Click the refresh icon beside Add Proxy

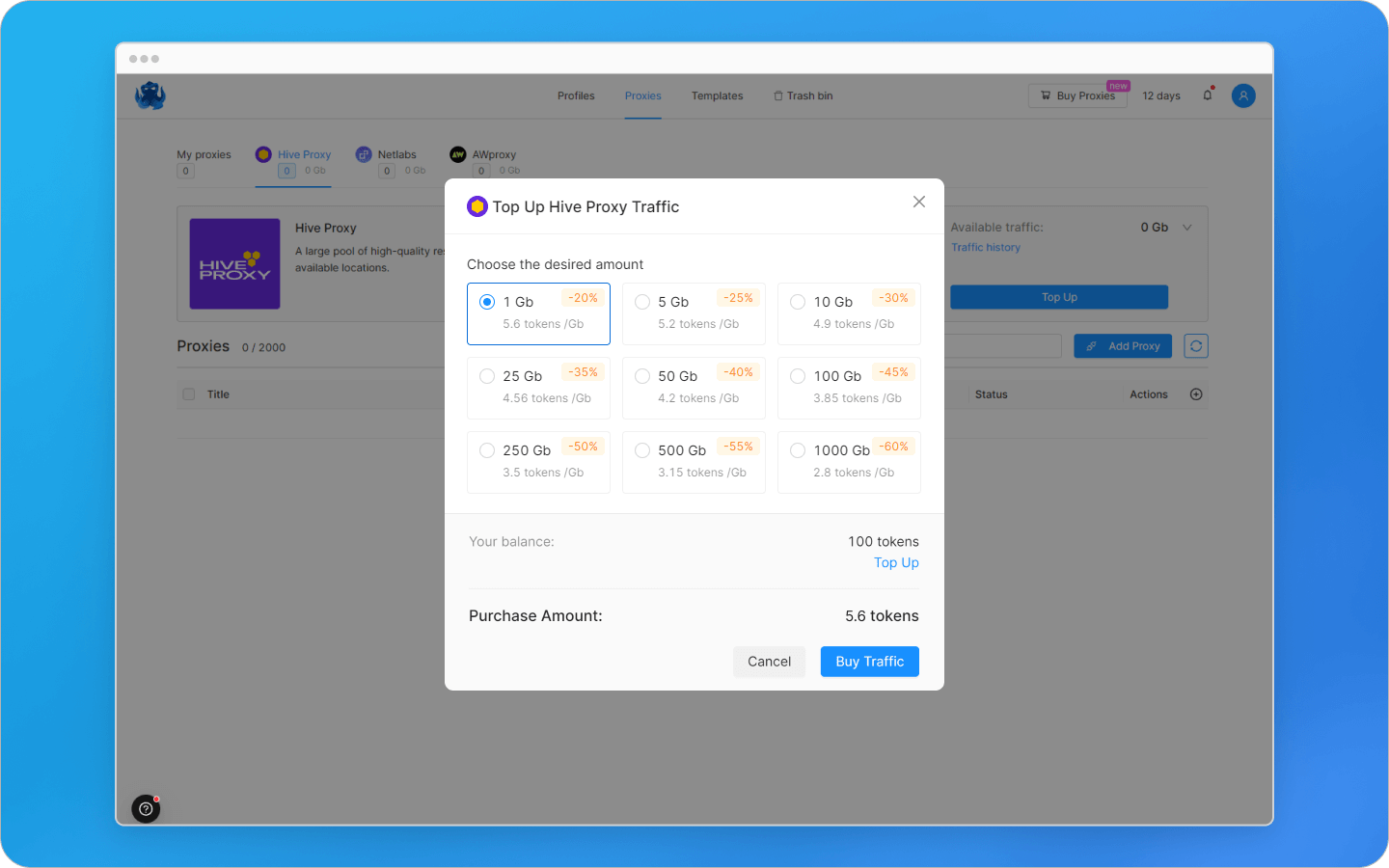pyautogui.click(x=1195, y=345)
